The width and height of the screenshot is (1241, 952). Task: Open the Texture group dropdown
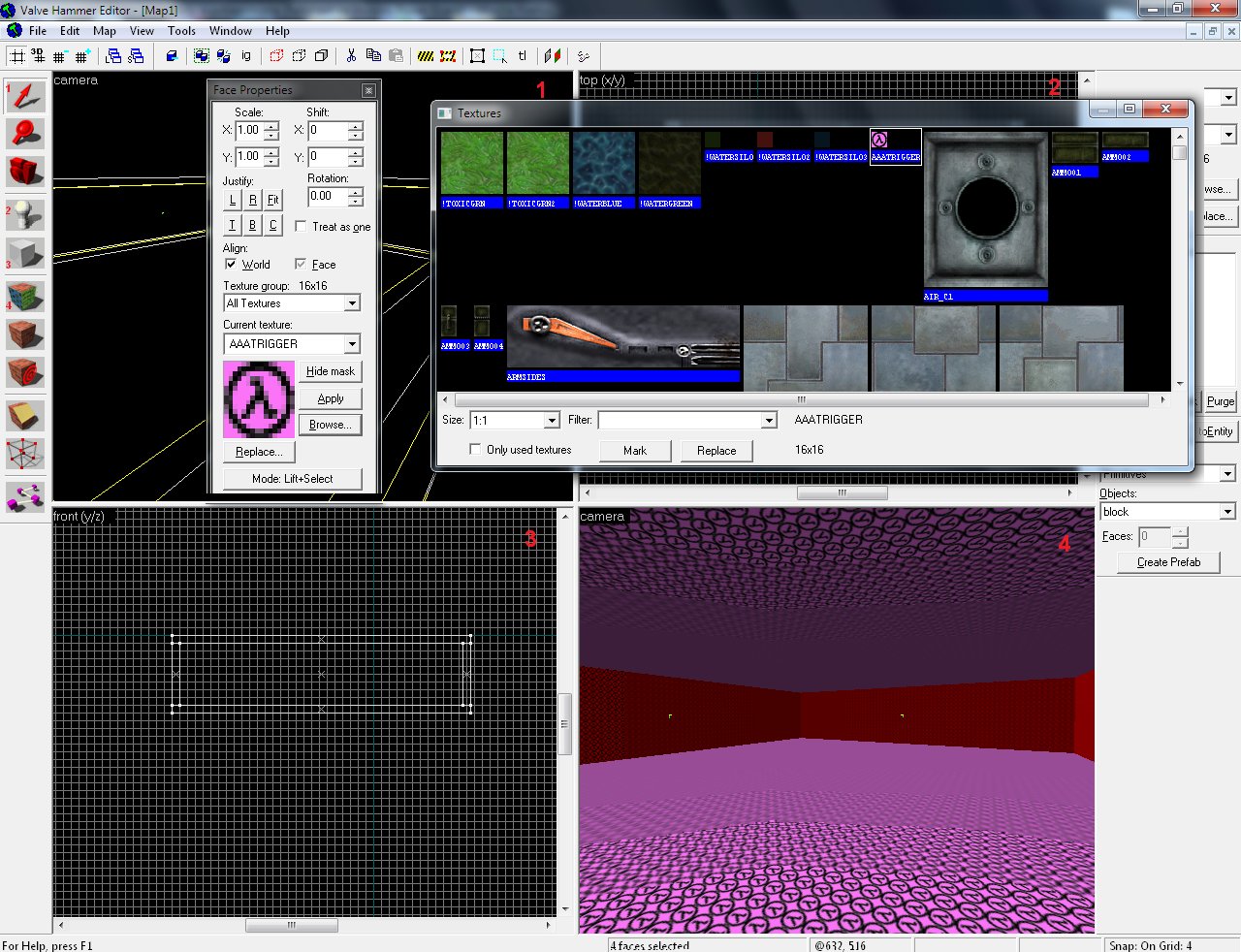(x=352, y=303)
